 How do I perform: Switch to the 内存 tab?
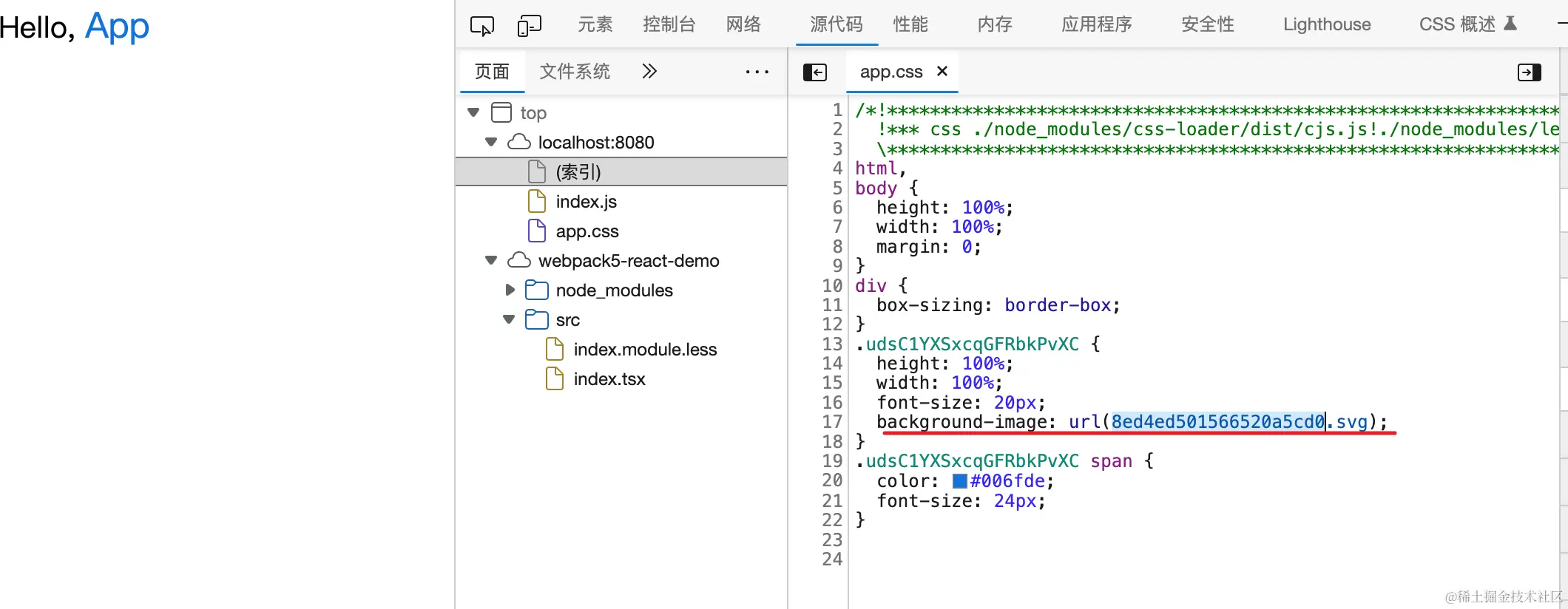coord(995,24)
